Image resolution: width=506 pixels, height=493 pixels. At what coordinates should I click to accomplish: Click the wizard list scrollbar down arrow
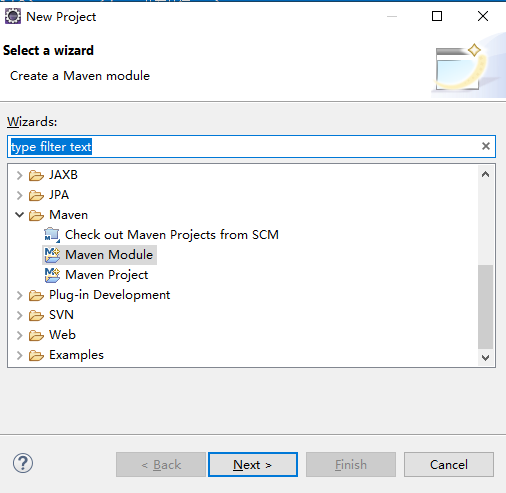coord(486,358)
